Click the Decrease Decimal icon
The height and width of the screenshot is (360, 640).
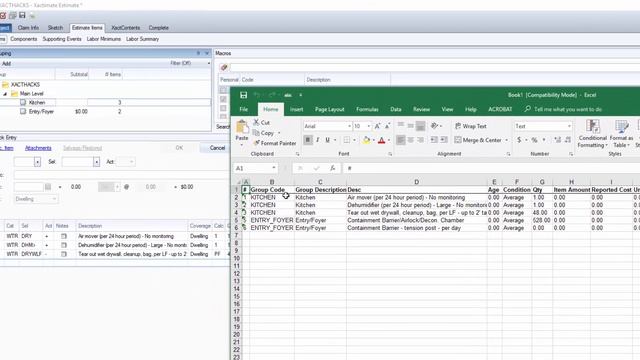[x=568, y=140]
